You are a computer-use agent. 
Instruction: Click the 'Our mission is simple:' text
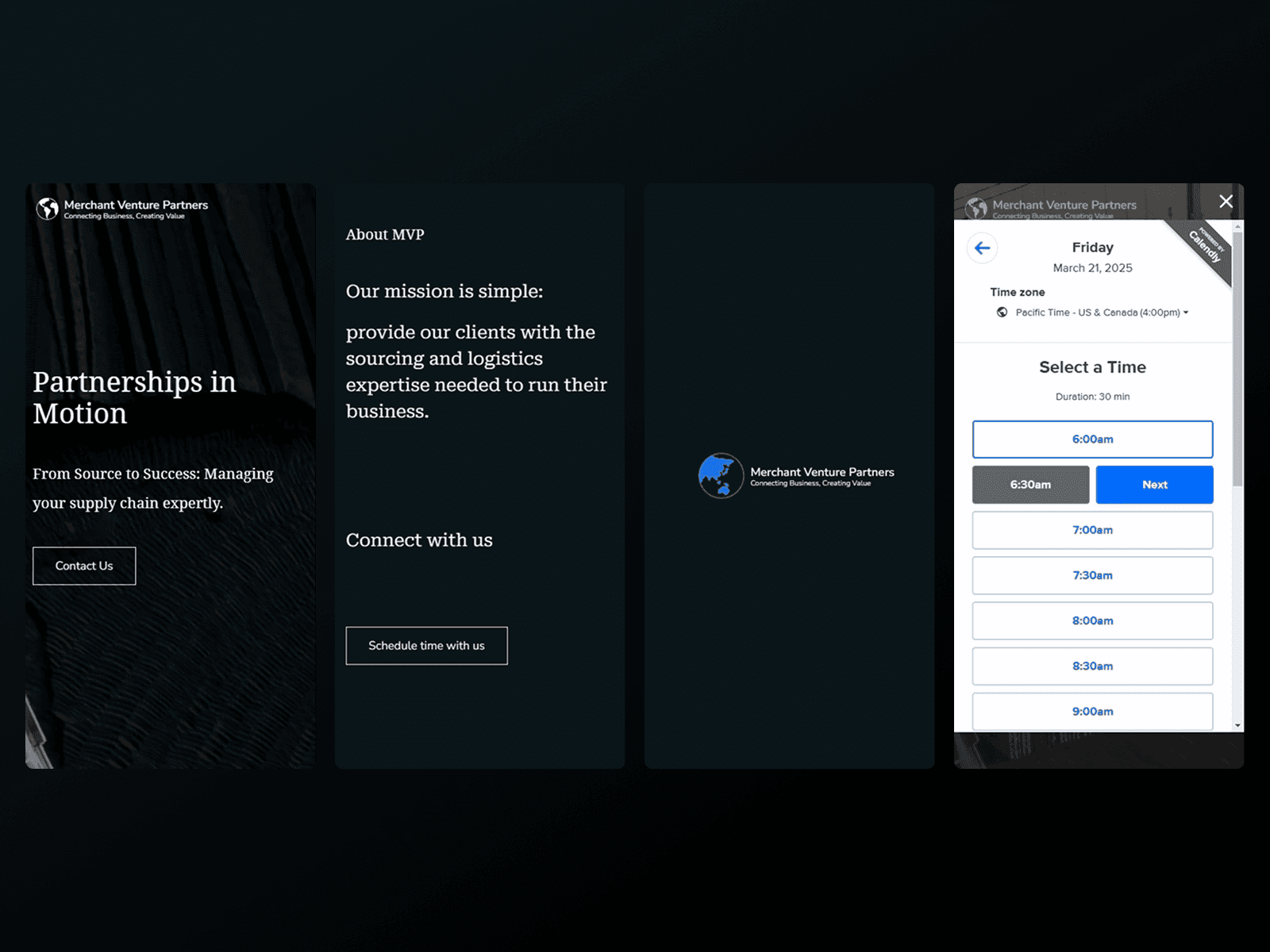(x=444, y=291)
